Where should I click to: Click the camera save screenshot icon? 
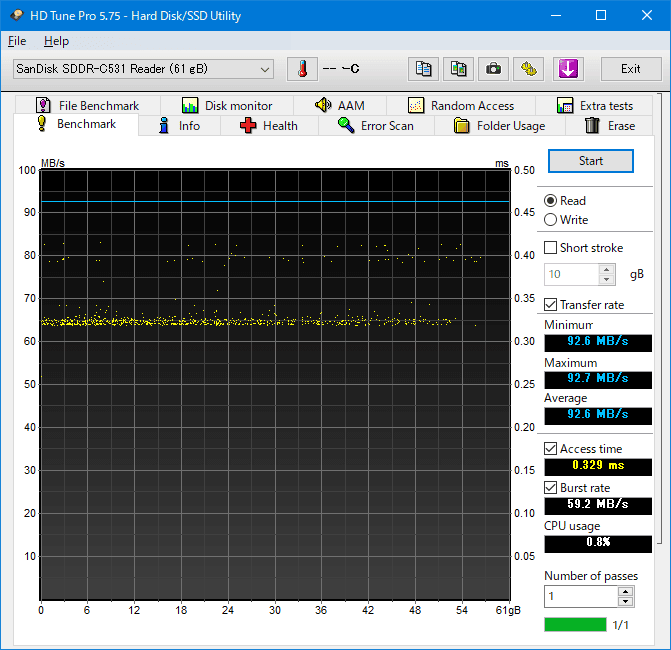pos(492,69)
